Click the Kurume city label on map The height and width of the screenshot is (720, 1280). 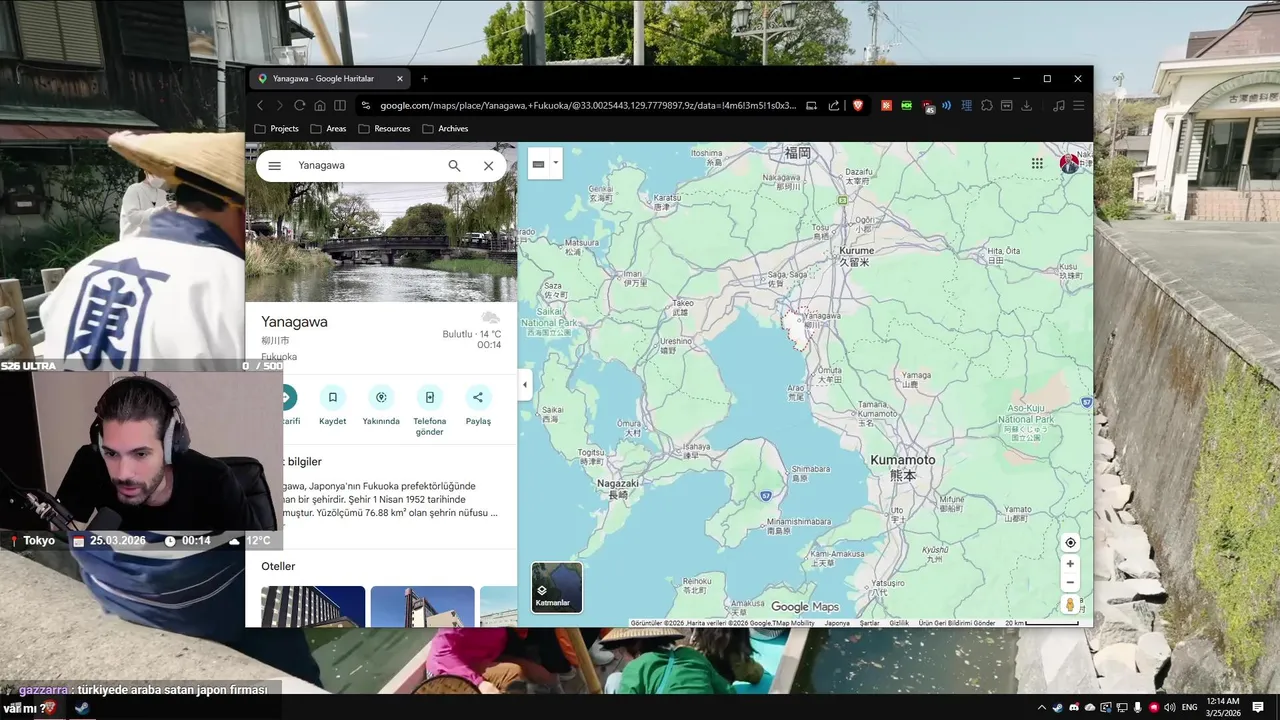855,255
